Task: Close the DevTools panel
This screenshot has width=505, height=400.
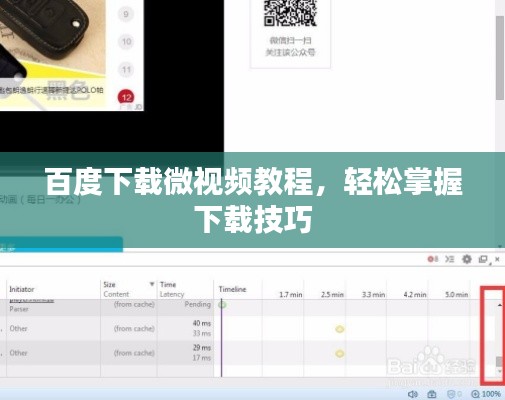Action: 497,259
